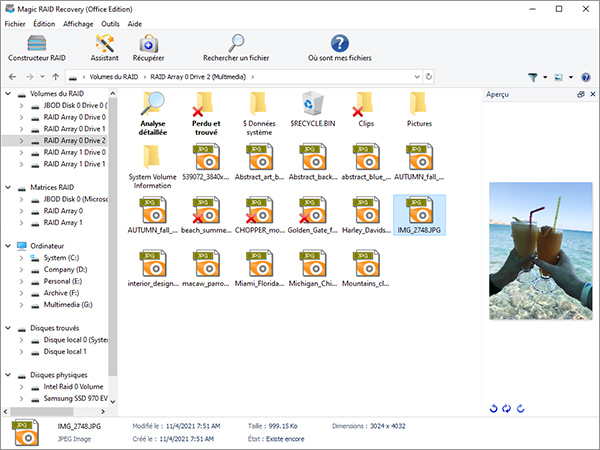The width and height of the screenshot is (600, 450).
Task: Select the interior_design... JPG file
Action: click(153, 269)
